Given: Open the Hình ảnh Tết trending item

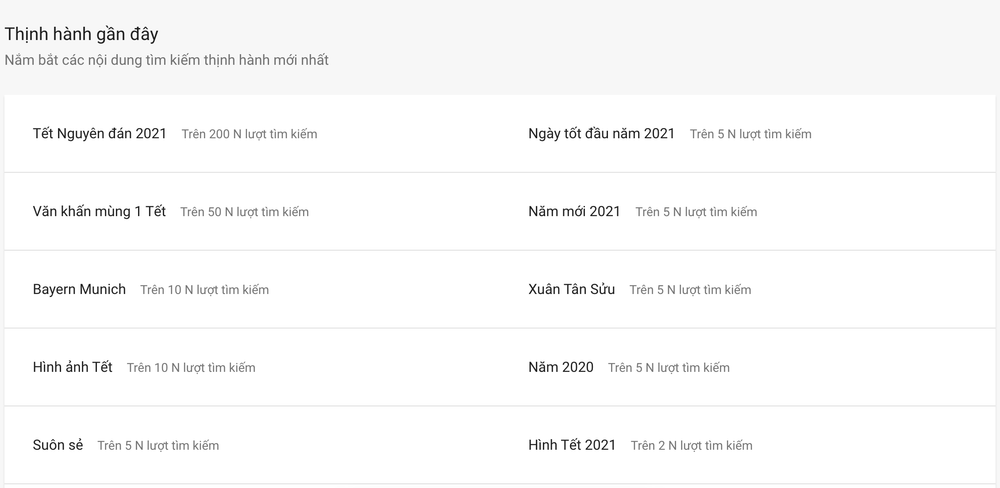Looking at the screenshot, I should 72,367.
